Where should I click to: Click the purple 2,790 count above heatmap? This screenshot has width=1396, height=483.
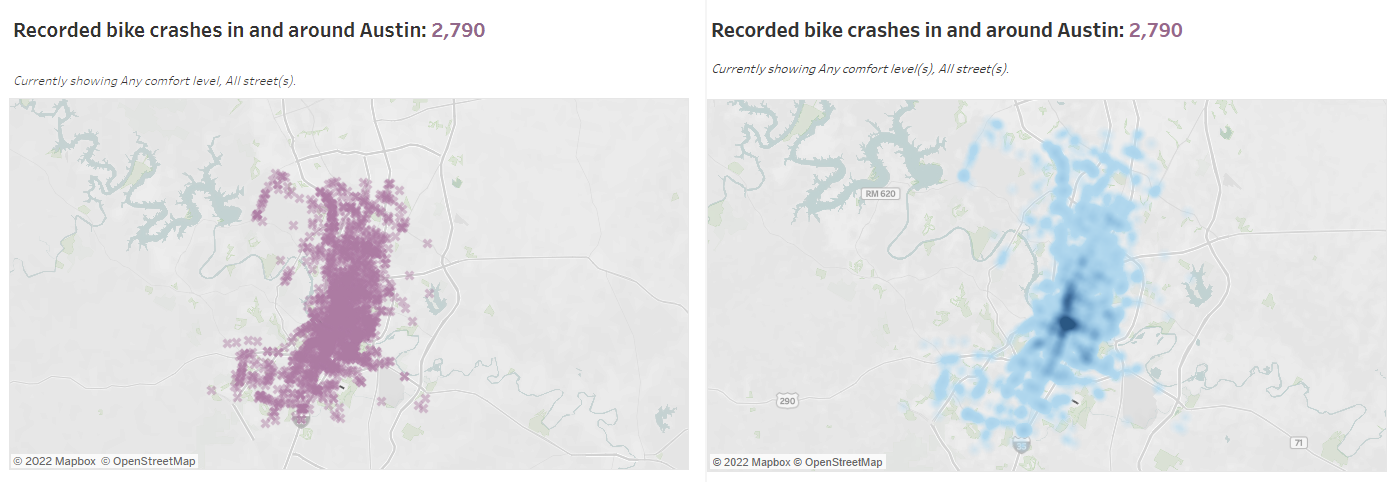pos(1156,30)
